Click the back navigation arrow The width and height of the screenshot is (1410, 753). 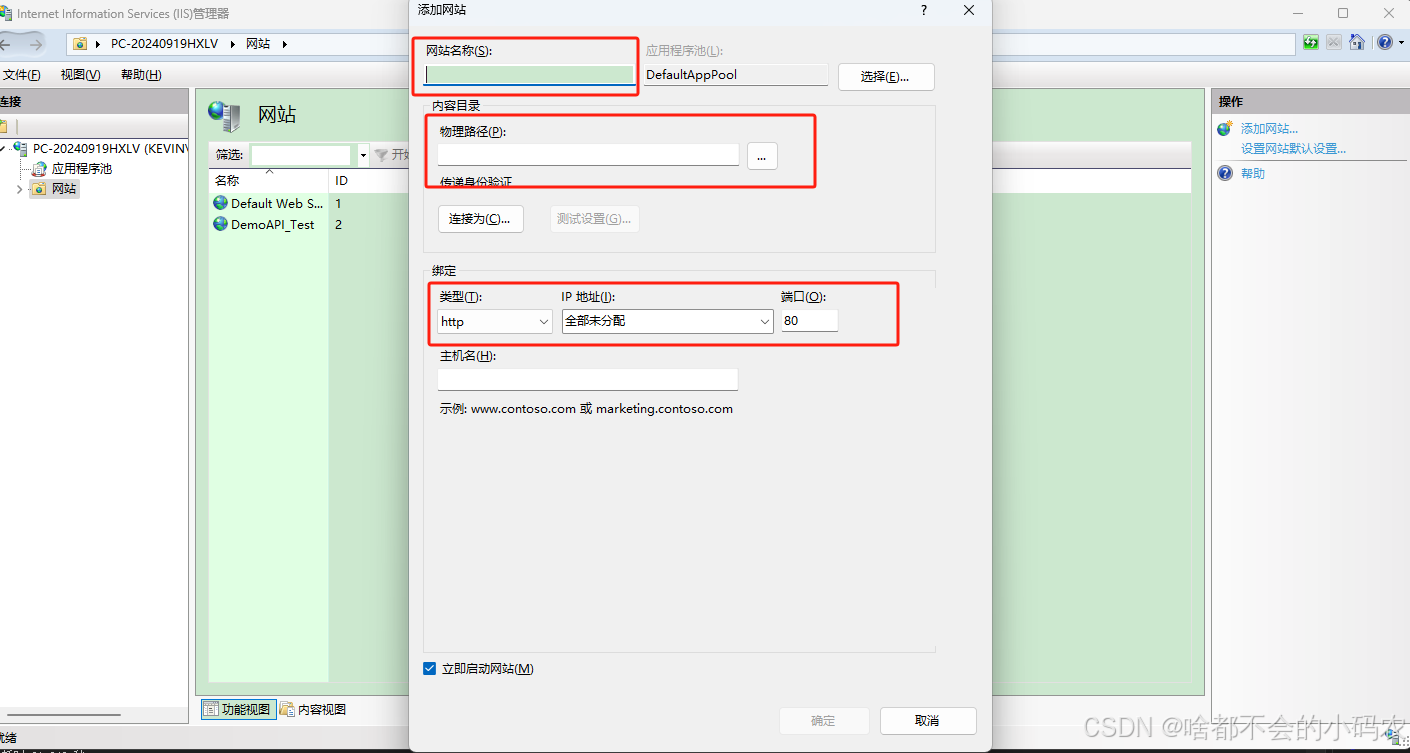pos(14,43)
